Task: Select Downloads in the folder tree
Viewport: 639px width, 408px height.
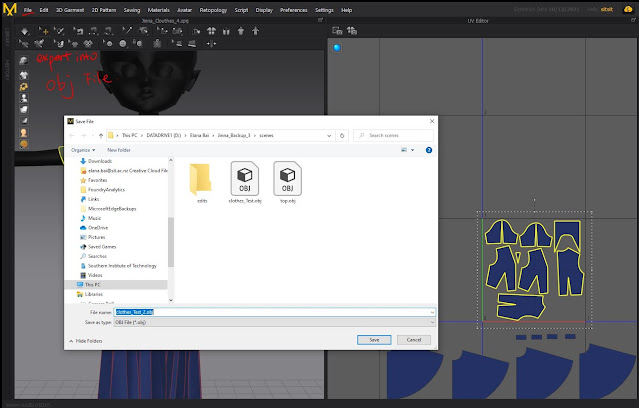Action: 100,161
